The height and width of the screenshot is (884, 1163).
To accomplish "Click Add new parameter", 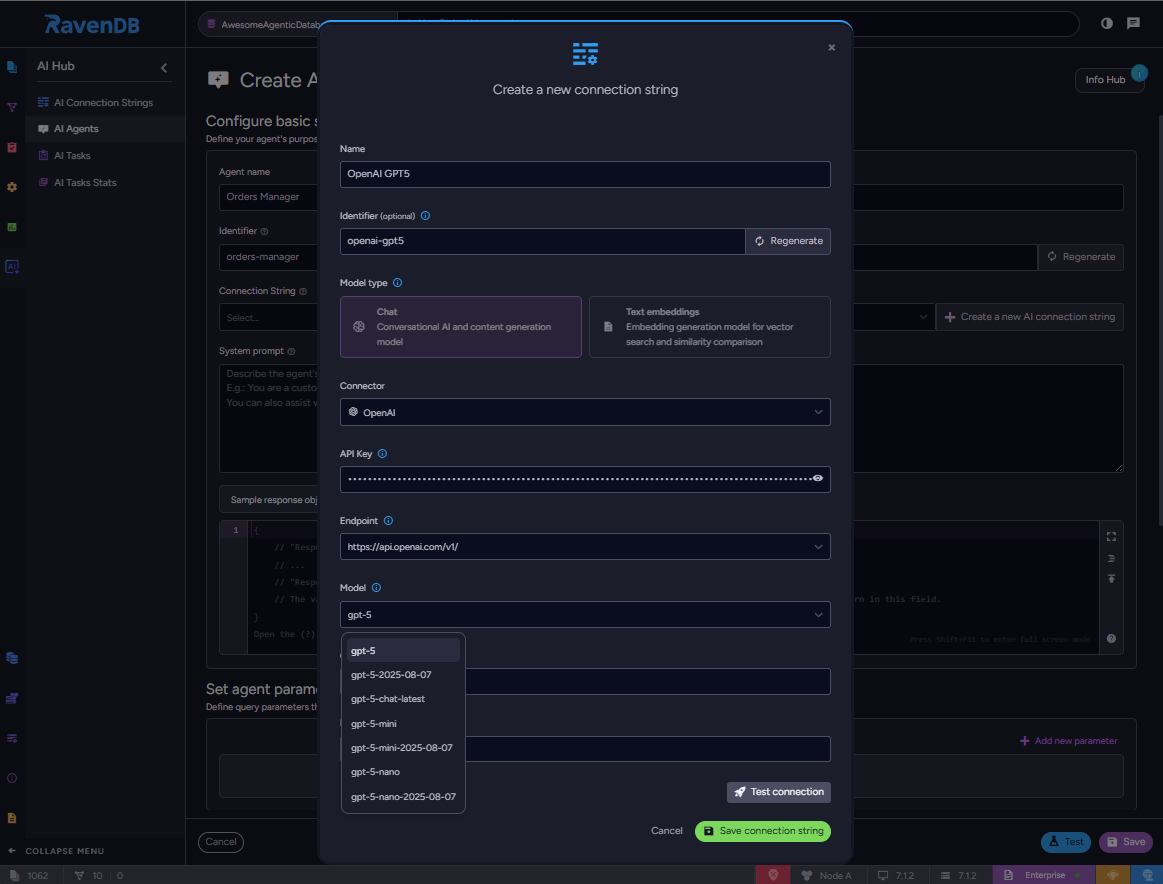I will 1068,741.
